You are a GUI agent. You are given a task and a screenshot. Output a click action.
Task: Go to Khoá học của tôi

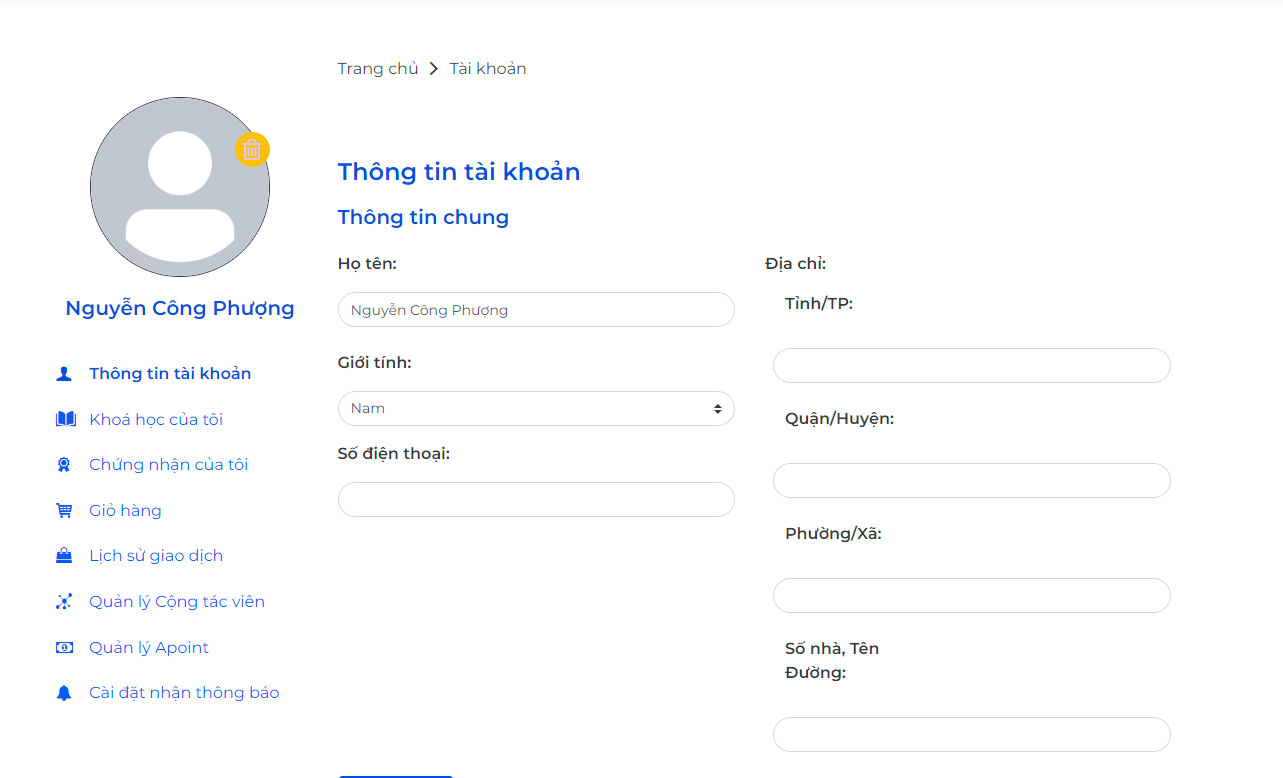pyautogui.click(x=156, y=419)
